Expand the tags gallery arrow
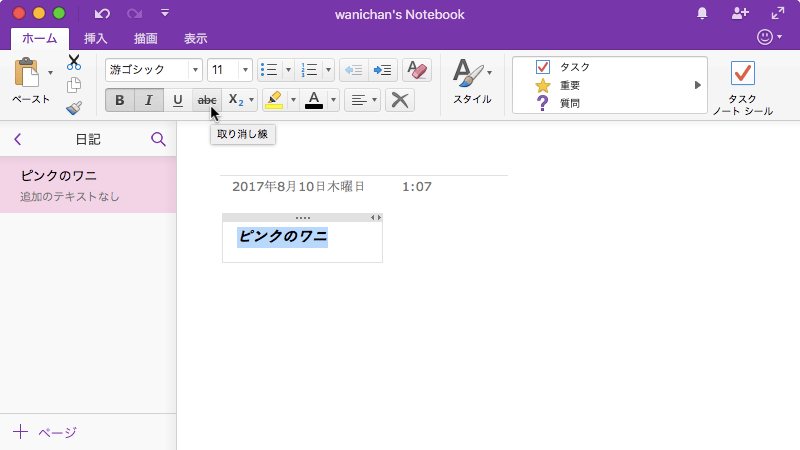 point(697,85)
